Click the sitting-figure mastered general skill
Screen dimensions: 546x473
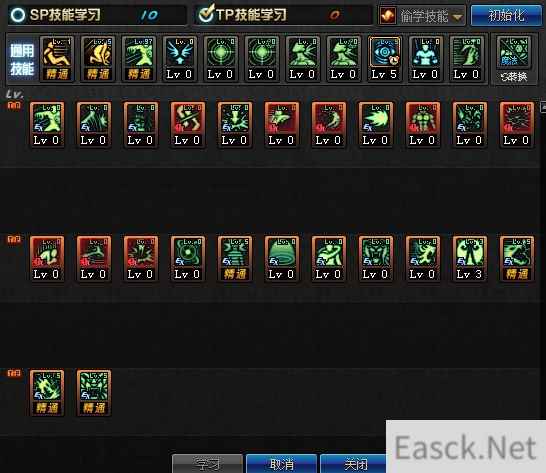[x=57, y=59]
